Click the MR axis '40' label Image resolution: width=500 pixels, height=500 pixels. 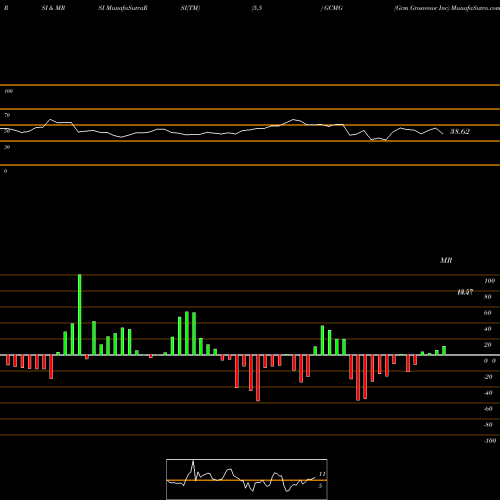488,329
